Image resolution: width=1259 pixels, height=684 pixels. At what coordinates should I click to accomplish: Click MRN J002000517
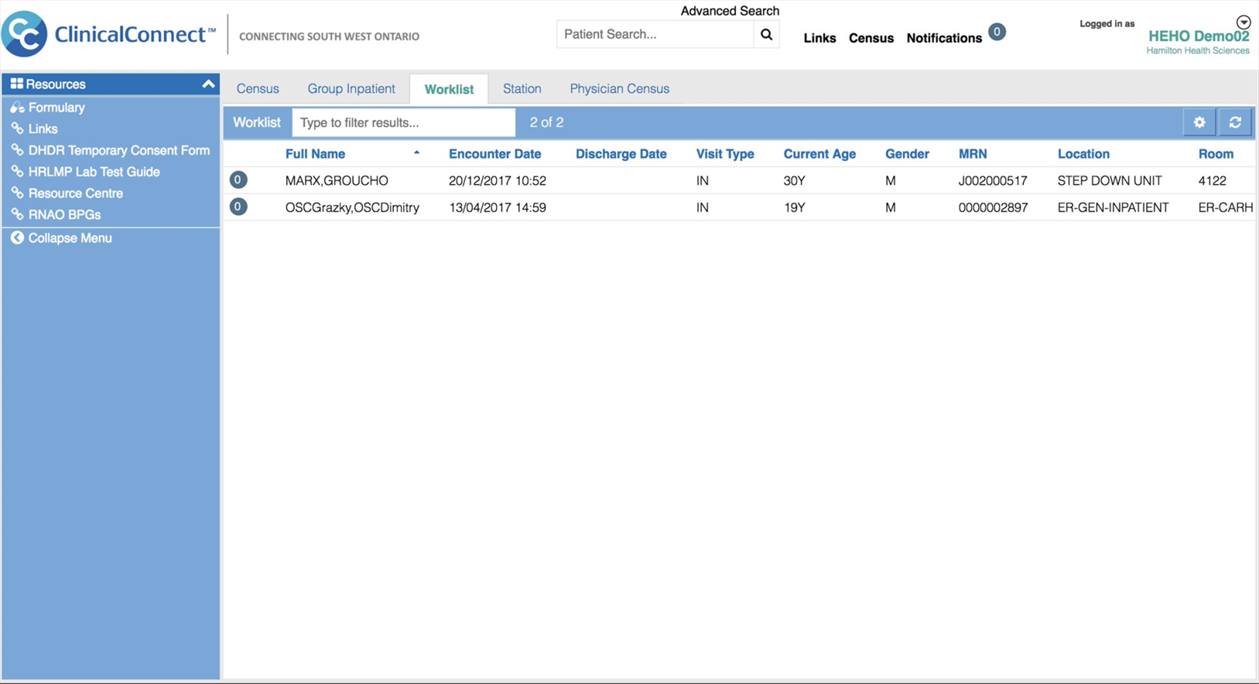pyautogui.click(x=993, y=181)
